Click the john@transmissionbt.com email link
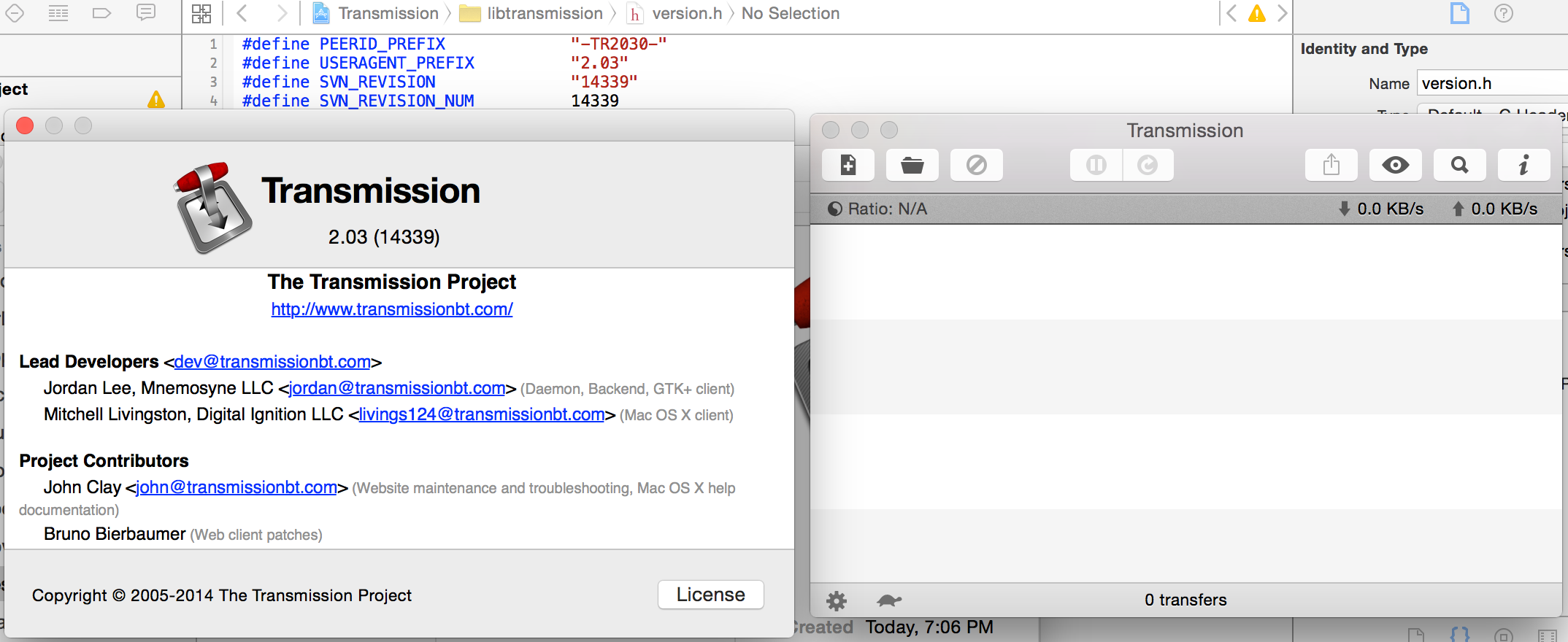The width and height of the screenshot is (1568, 642). pos(237,487)
